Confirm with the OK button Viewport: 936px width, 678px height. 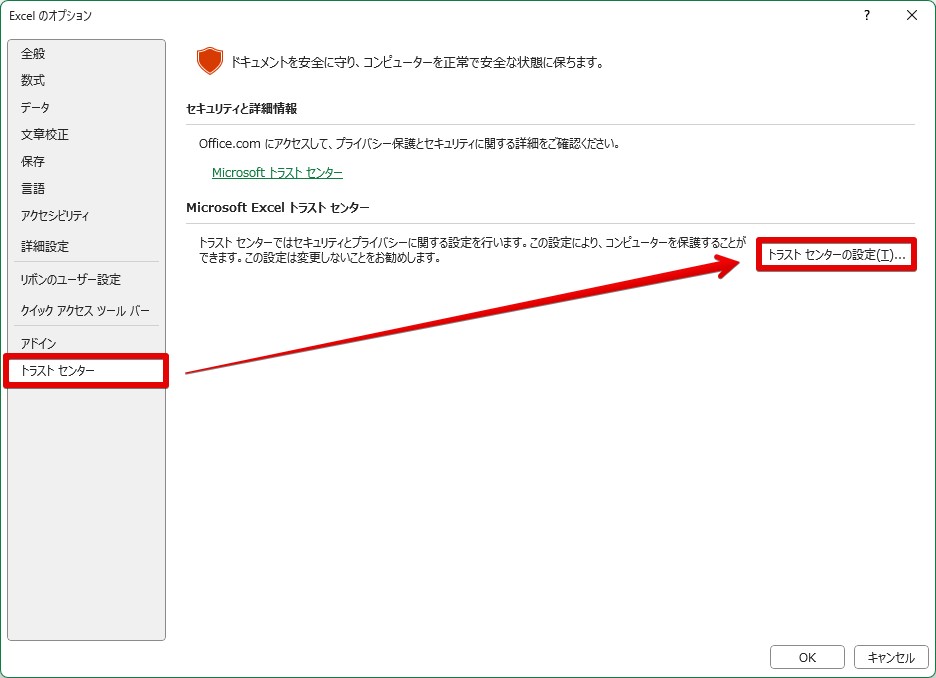pyautogui.click(x=807, y=657)
